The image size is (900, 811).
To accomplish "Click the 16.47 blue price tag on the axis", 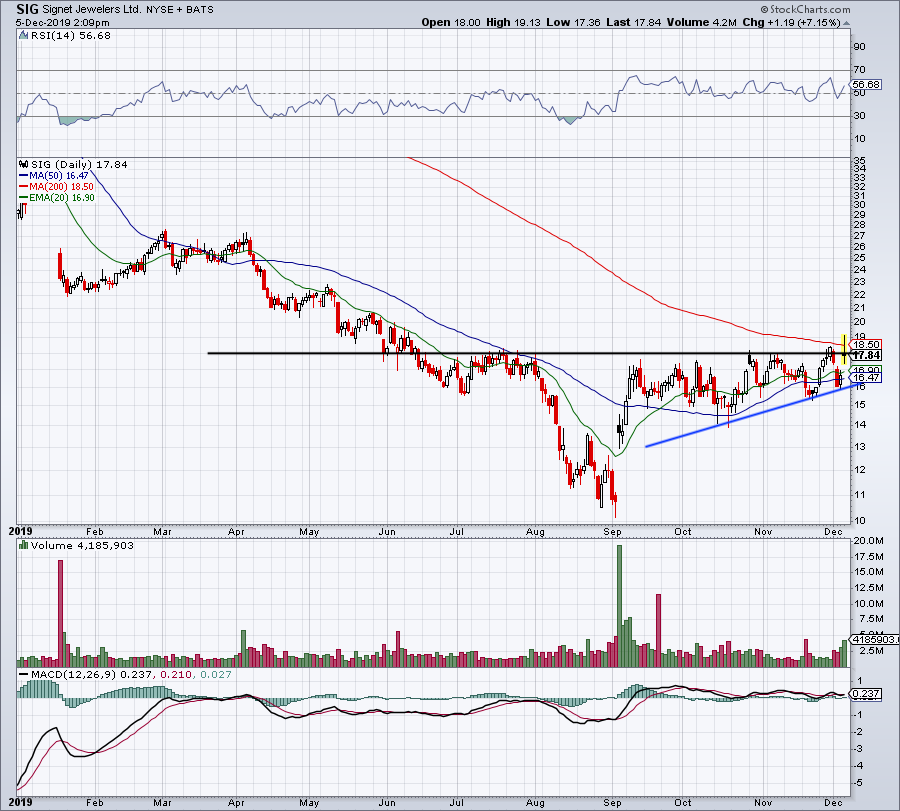I will point(866,378).
